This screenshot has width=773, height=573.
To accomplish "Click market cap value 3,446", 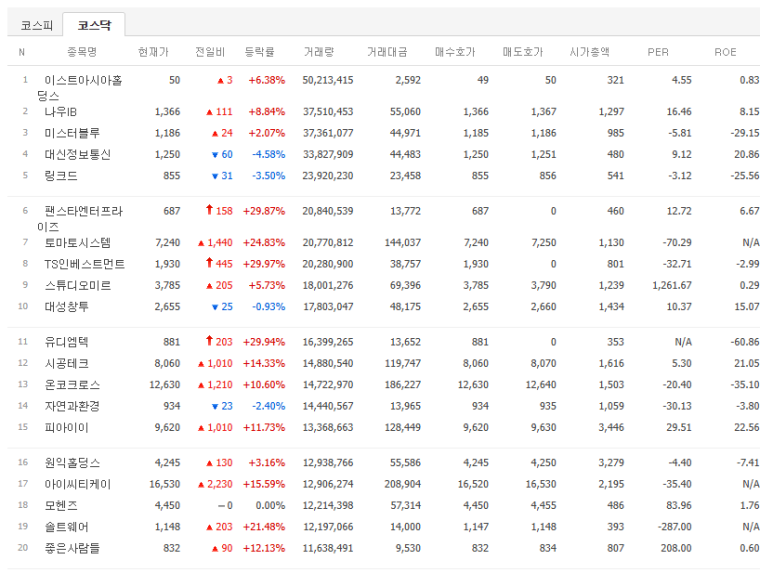I will (611, 428).
